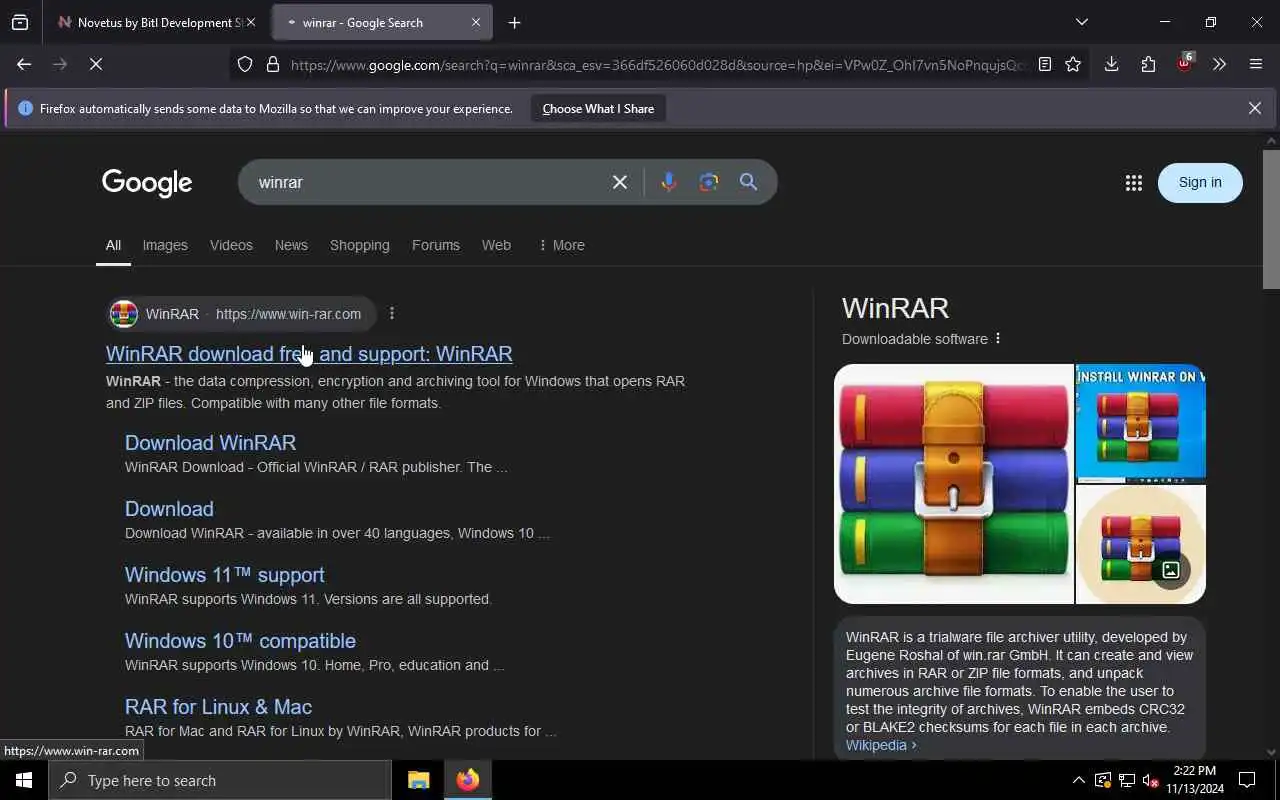List all tabs dropdown arrow
The height and width of the screenshot is (800, 1280).
(x=1082, y=22)
